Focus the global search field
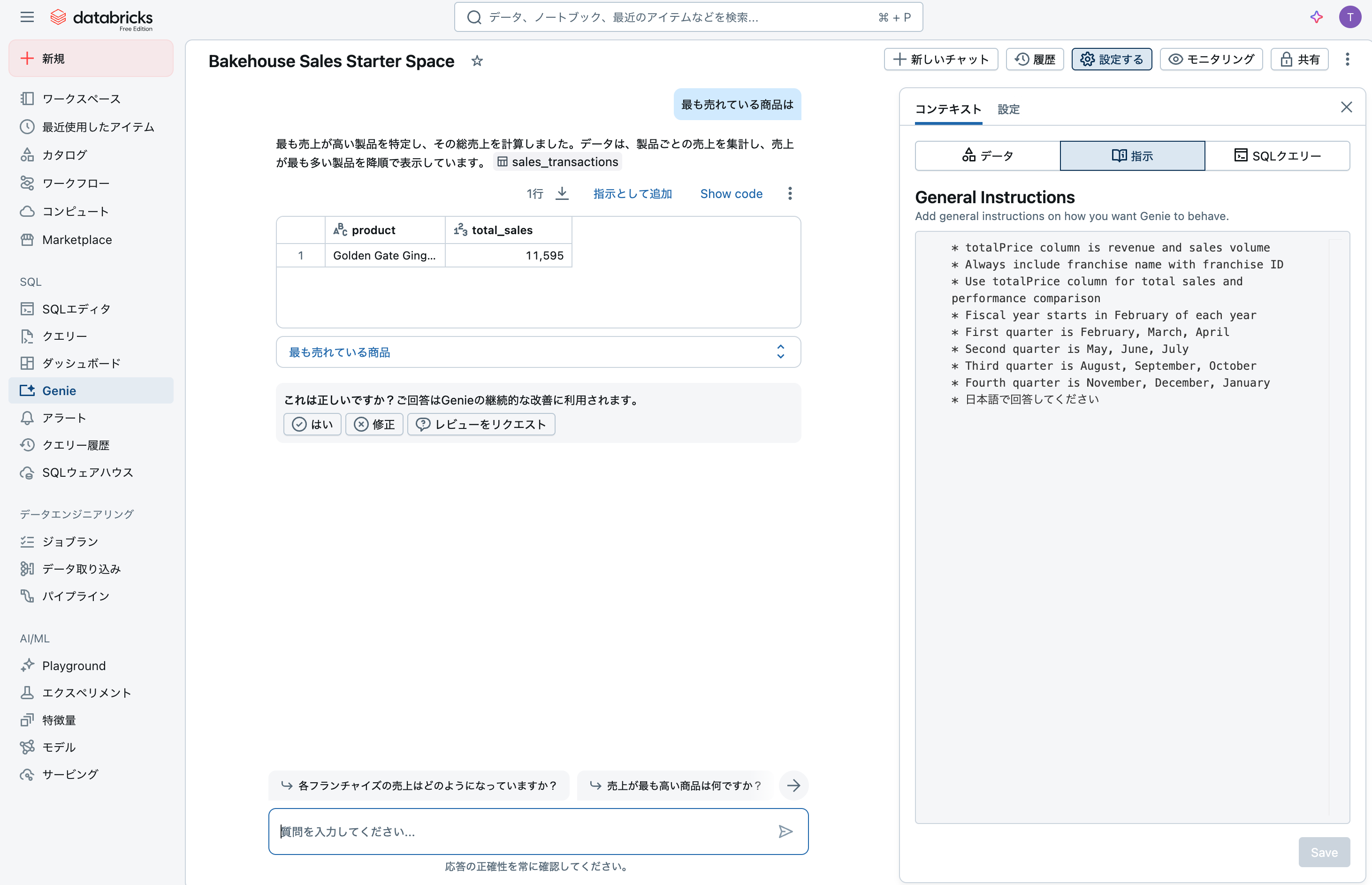 click(688, 17)
